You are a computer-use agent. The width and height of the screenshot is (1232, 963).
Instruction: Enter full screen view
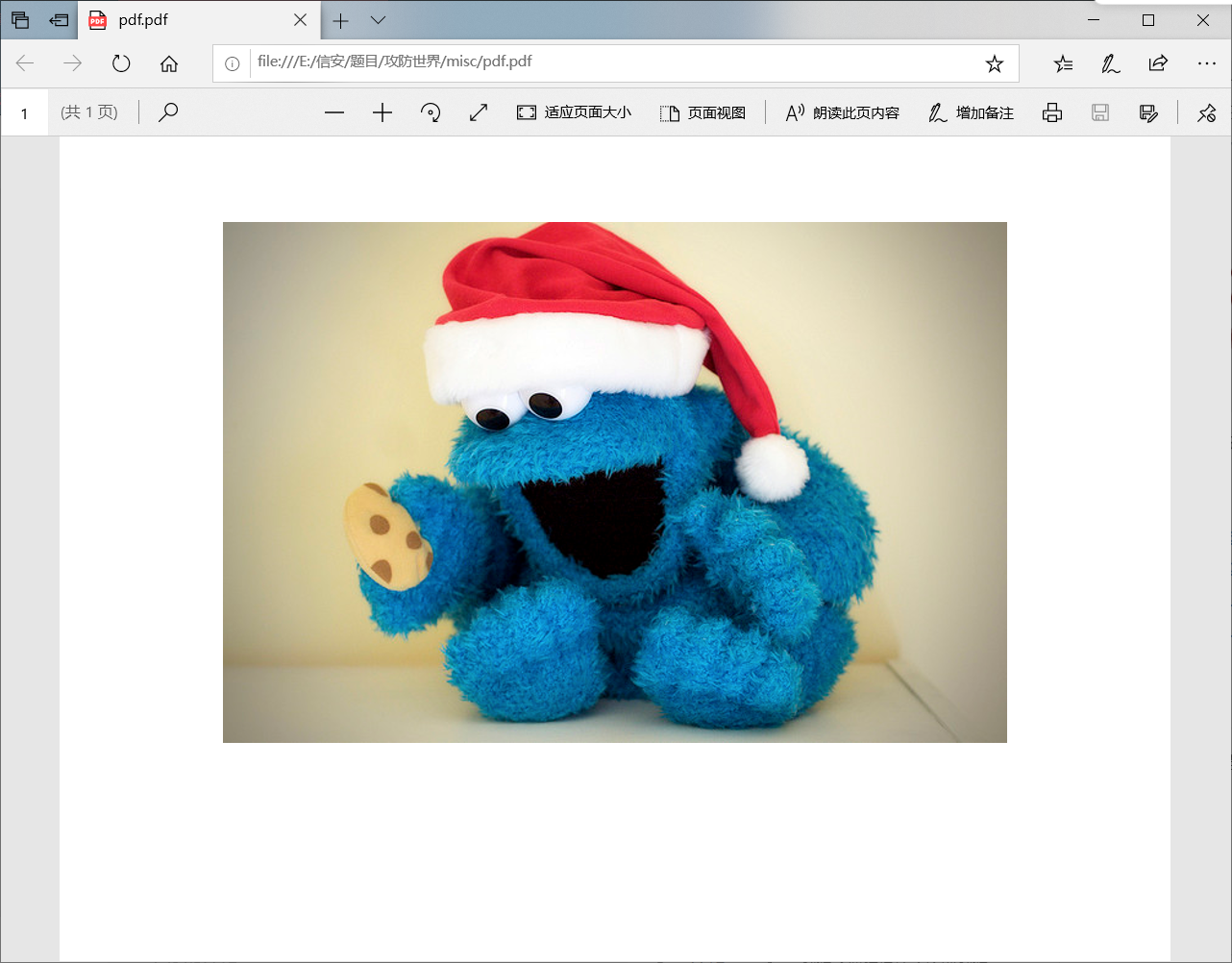[x=479, y=112]
